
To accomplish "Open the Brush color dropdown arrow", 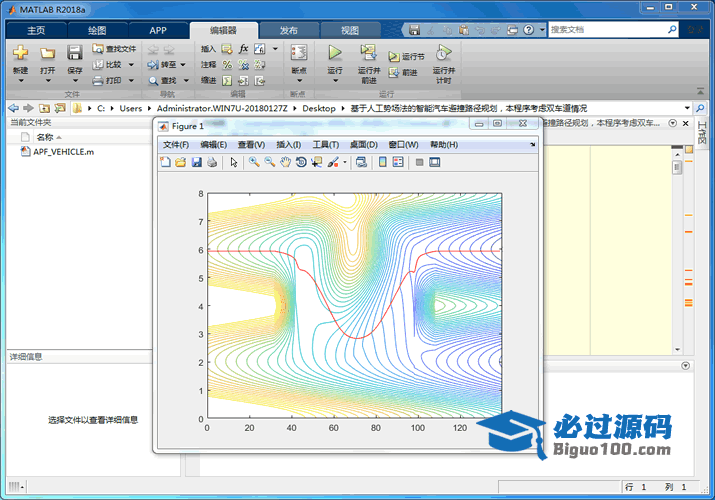I will point(345,162).
